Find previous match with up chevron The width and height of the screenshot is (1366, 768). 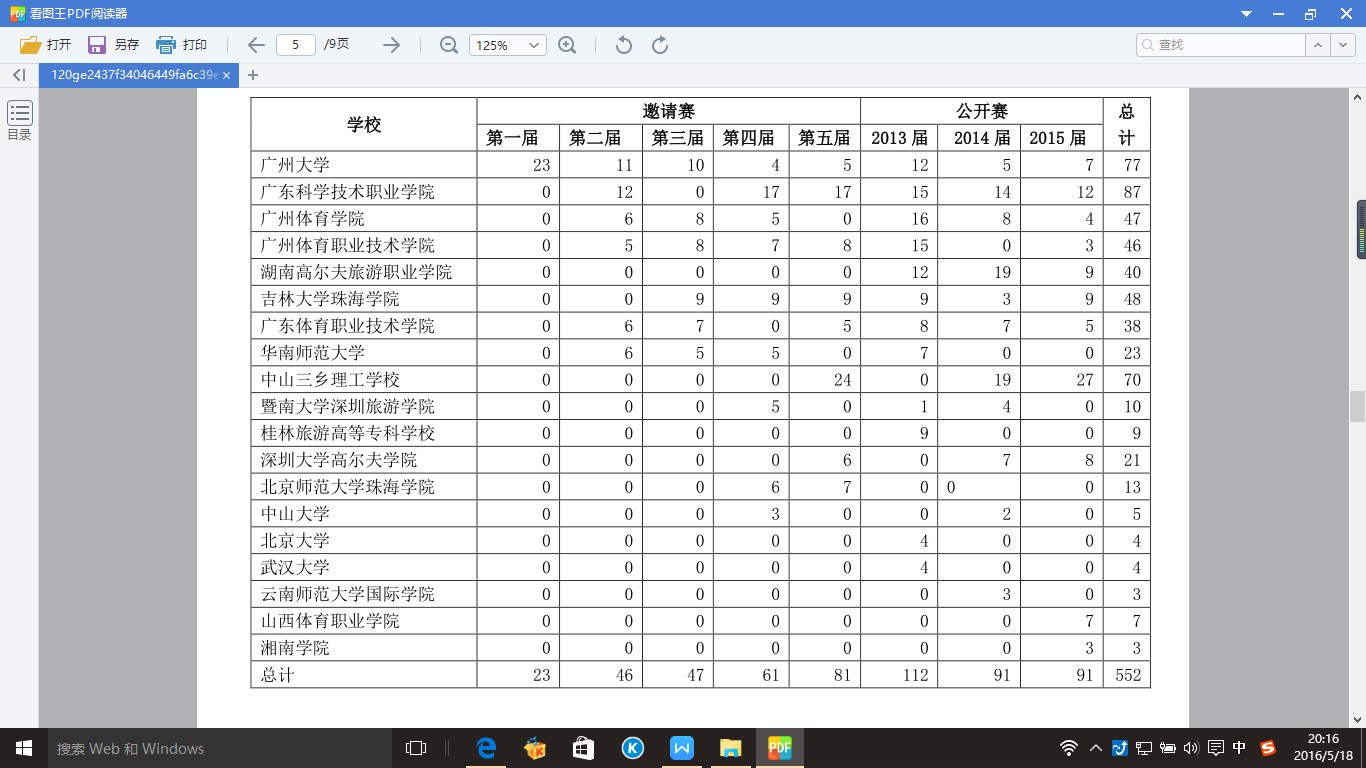(x=1318, y=45)
